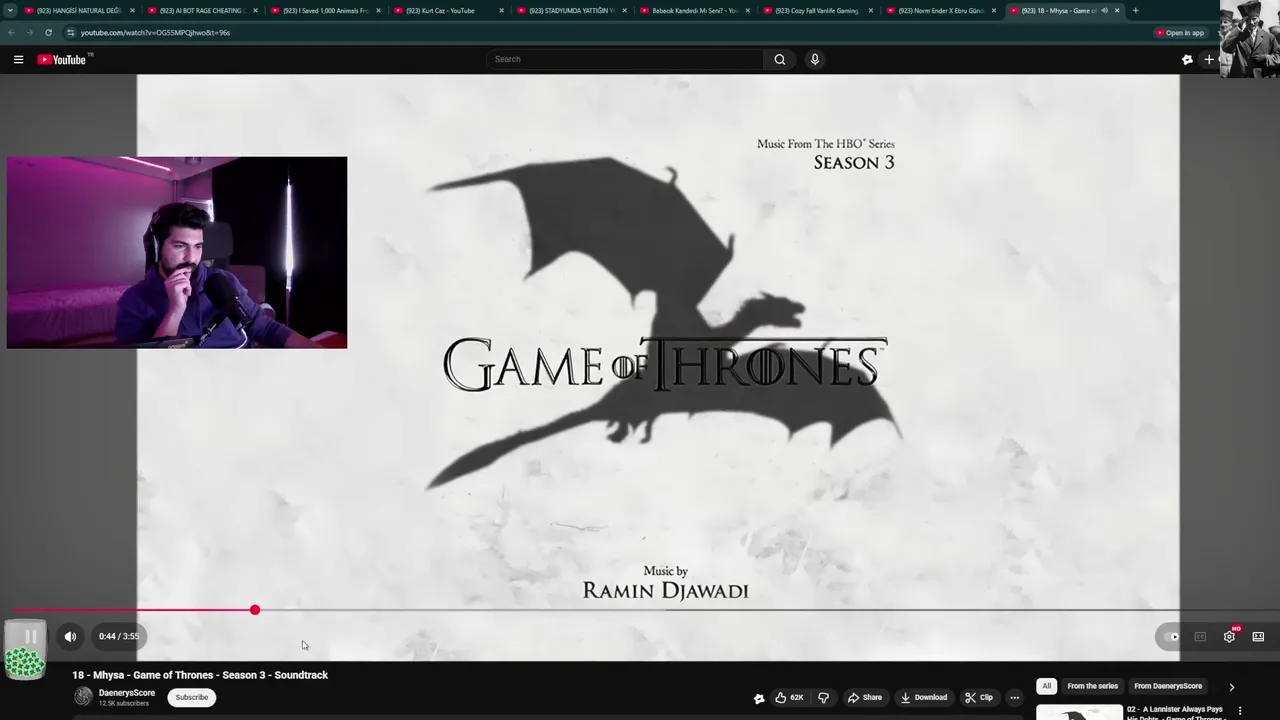
Task: Open the YouTube hamburger guide menu
Action: [x=18, y=59]
